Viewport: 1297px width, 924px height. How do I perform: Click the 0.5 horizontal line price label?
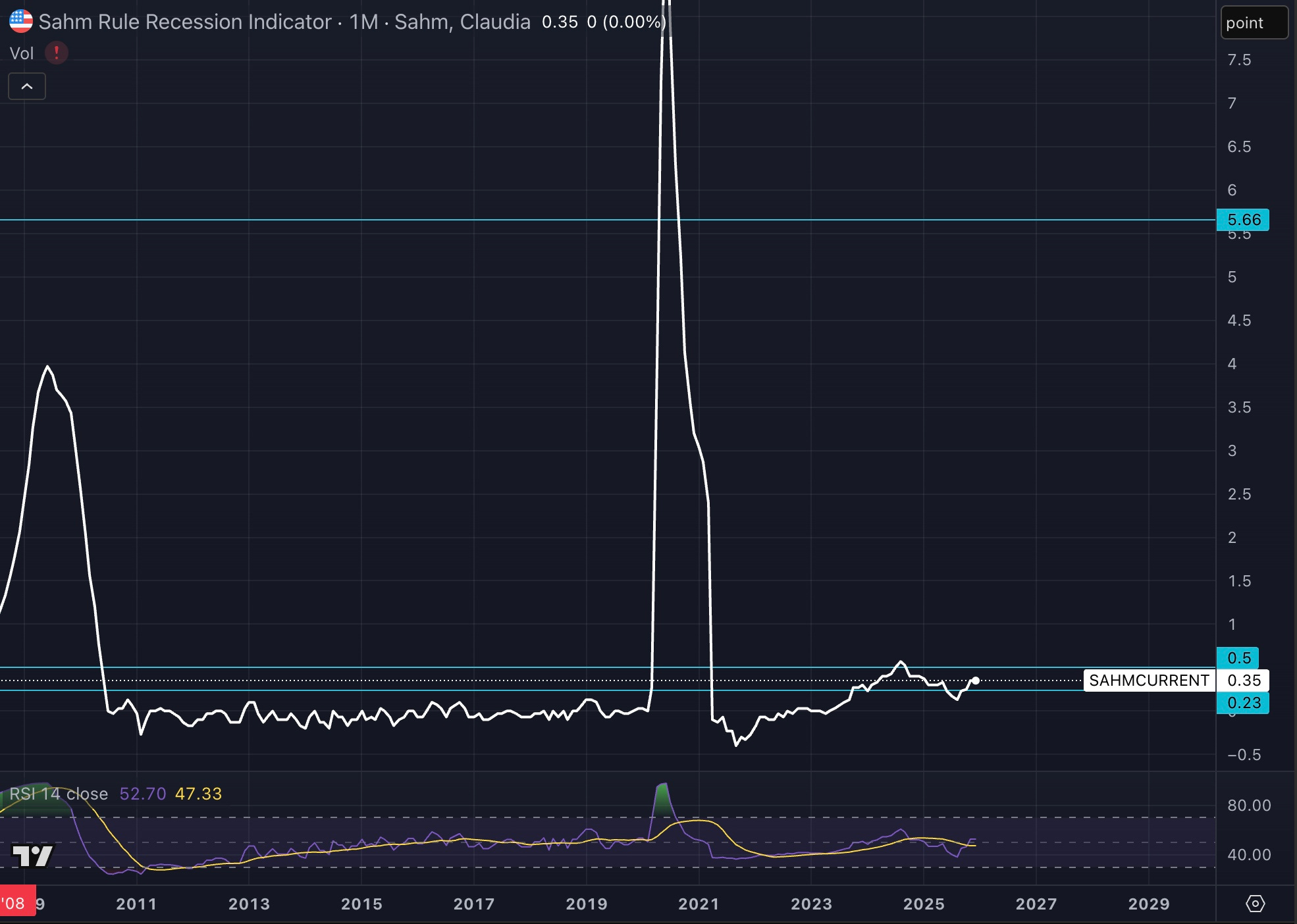click(x=1238, y=657)
